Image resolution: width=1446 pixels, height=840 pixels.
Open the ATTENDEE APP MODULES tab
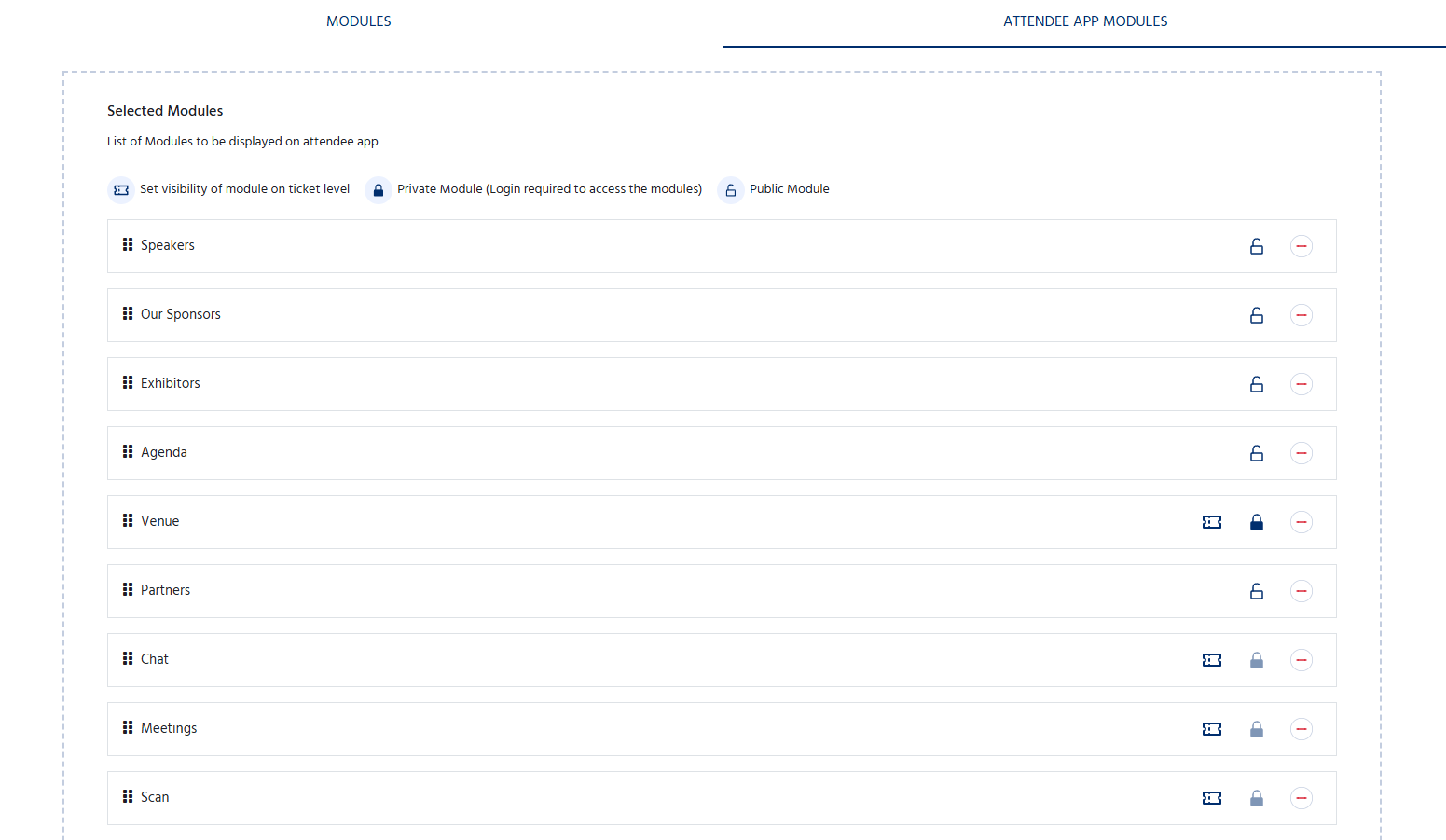tap(1085, 21)
